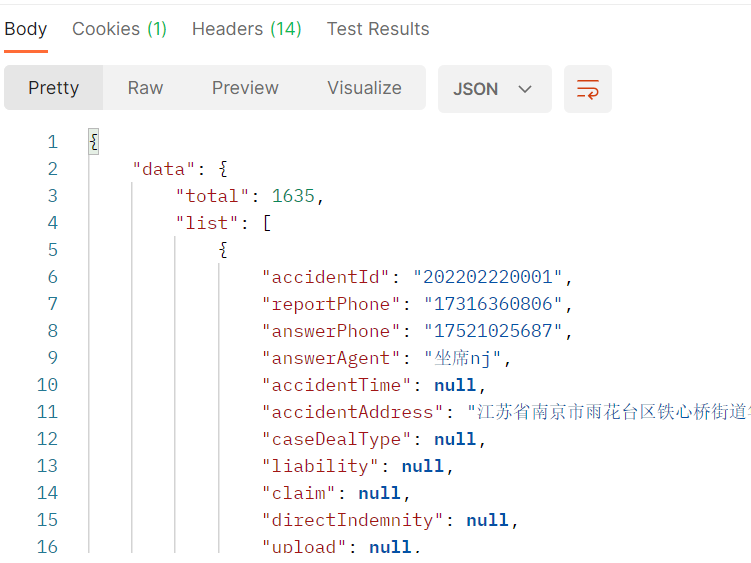Screen dimensions: 751x563
Task: Click the "directIndemnity" key
Action: click(x=353, y=520)
